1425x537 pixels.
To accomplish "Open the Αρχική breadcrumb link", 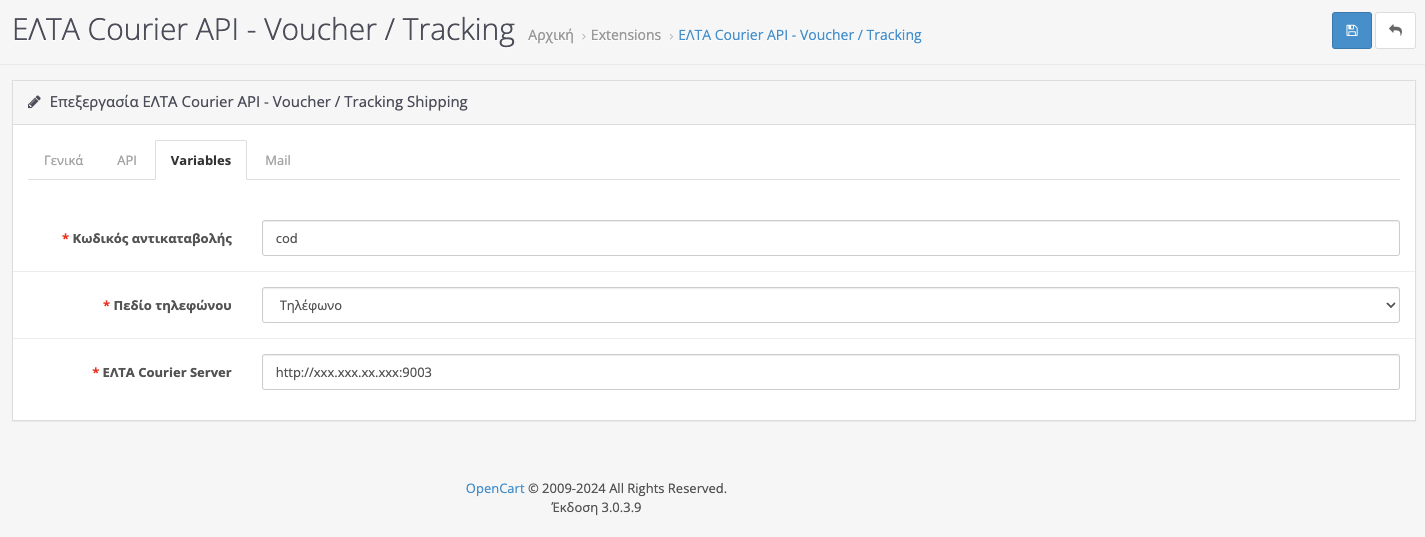I will coord(551,35).
